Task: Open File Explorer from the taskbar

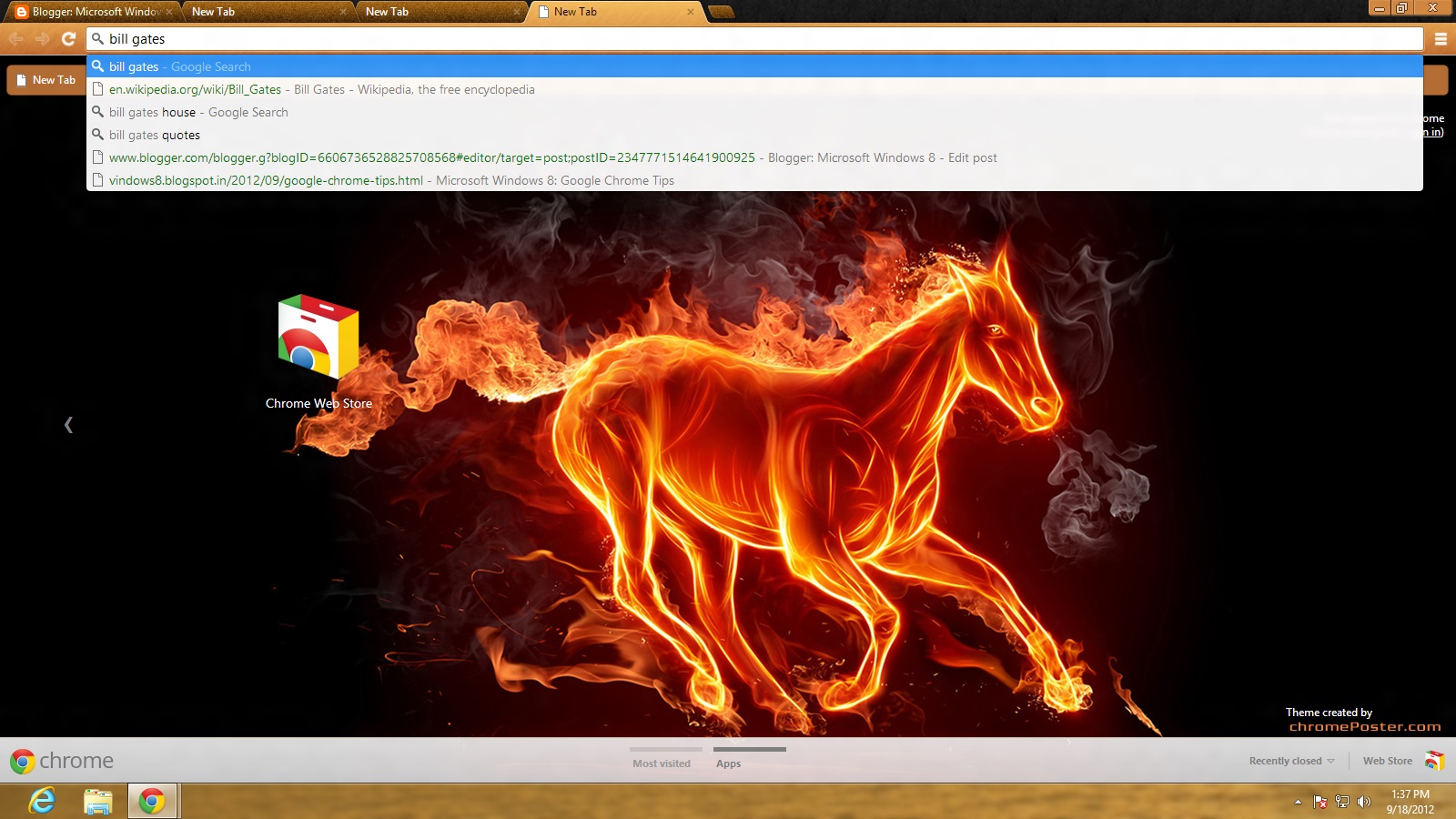Action: (x=97, y=801)
